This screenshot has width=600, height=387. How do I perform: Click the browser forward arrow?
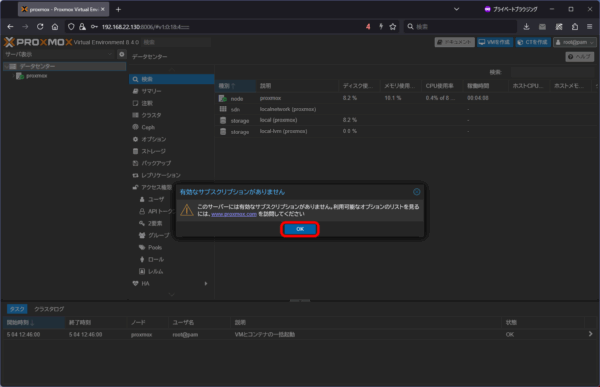tap(25, 26)
